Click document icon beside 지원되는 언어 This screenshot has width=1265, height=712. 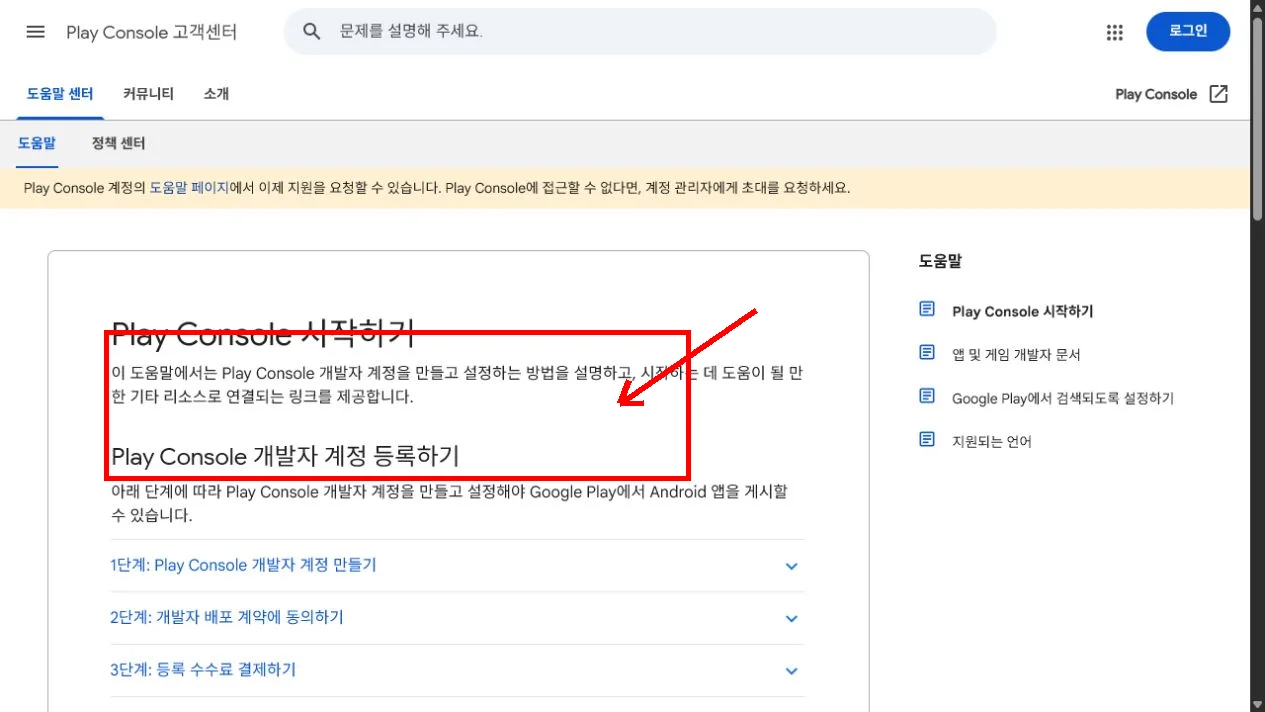[927, 439]
